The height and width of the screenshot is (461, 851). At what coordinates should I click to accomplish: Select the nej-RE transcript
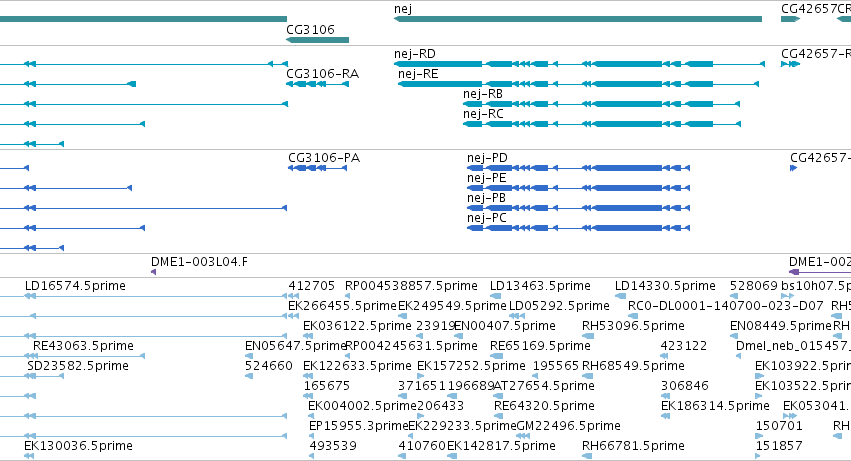578,84
